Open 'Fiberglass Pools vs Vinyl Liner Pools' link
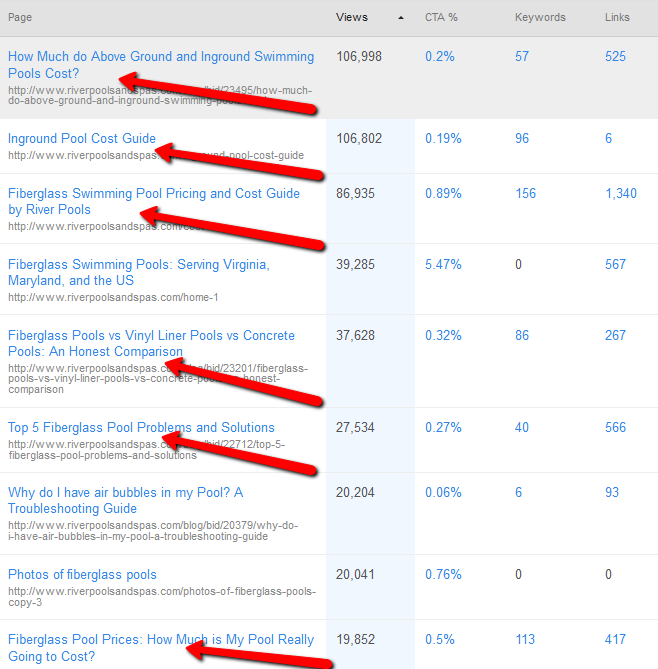 [x=151, y=336]
